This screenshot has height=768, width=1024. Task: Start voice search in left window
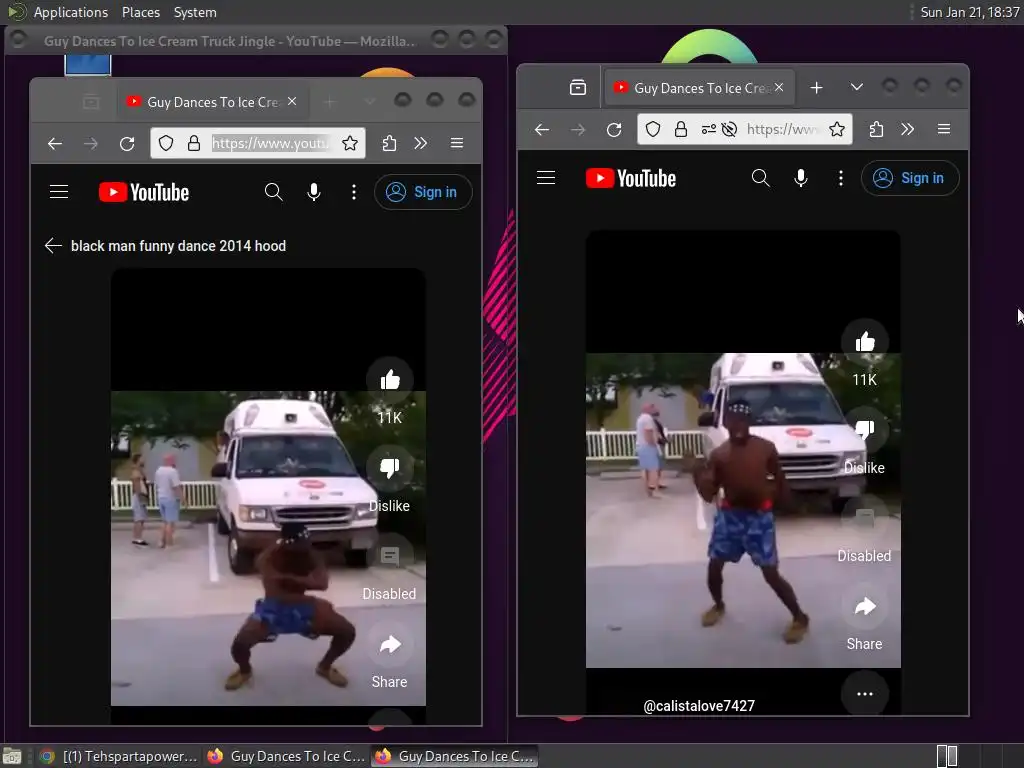[314, 192]
